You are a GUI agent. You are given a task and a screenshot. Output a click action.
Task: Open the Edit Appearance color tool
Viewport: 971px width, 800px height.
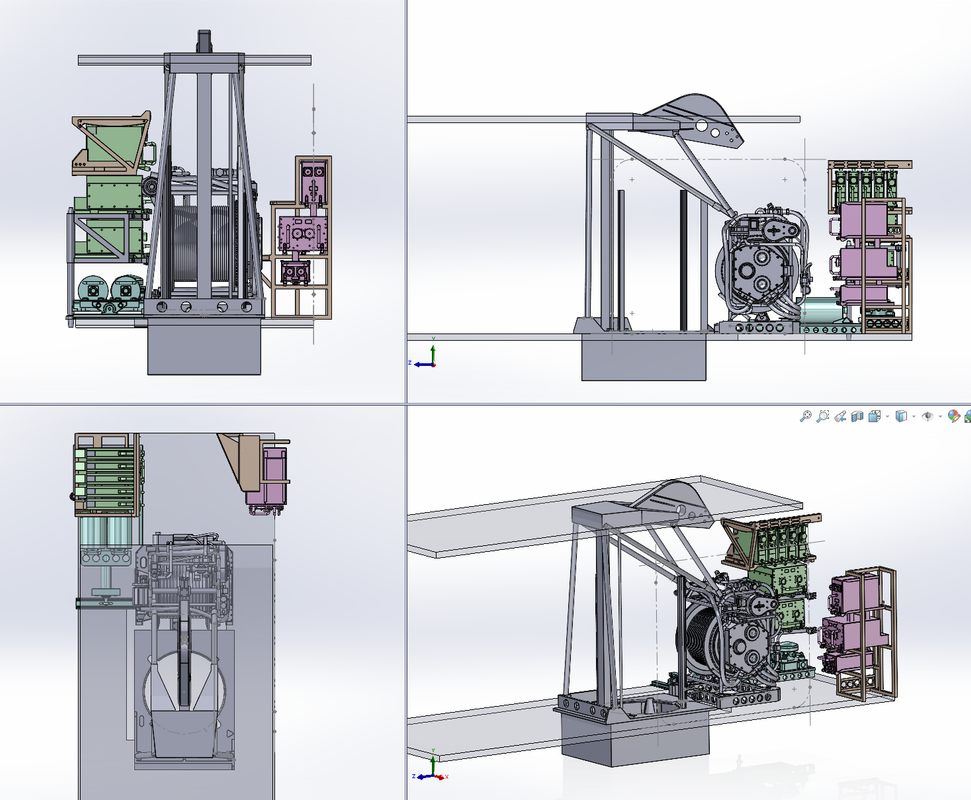point(954,416)
